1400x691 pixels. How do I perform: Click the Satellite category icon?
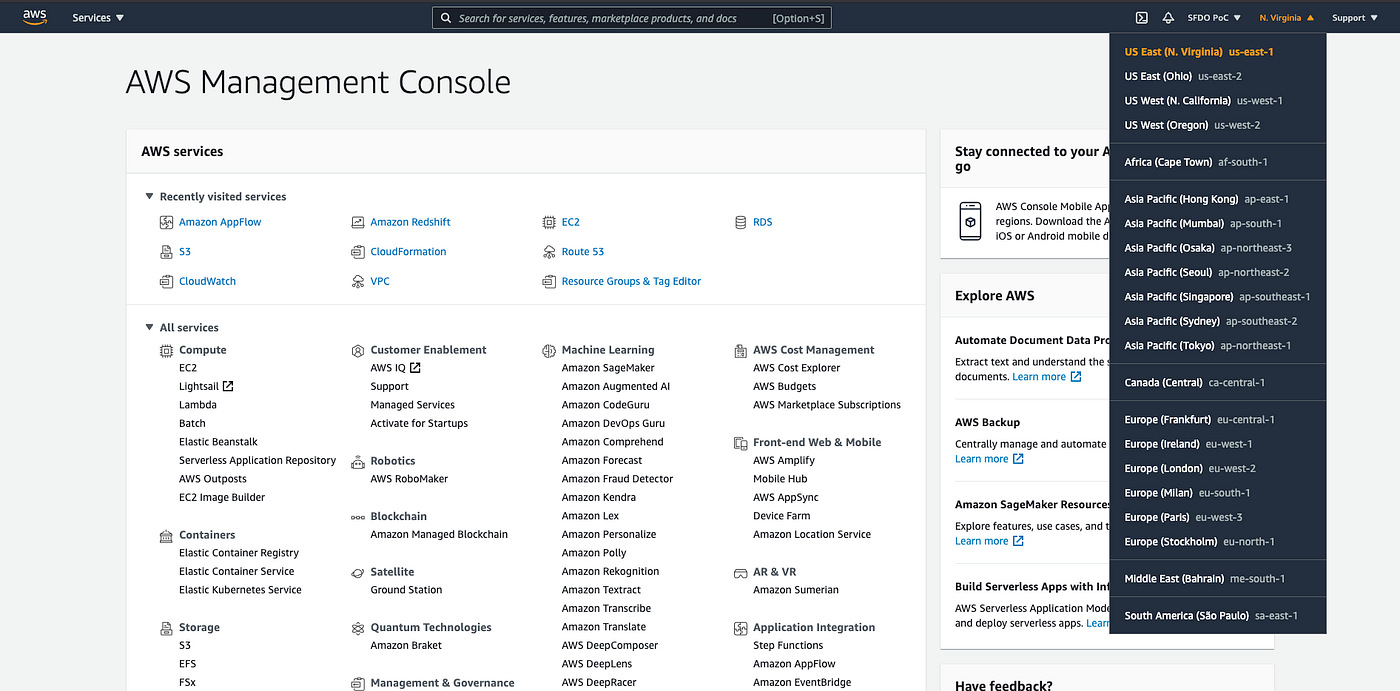[358, 573]
